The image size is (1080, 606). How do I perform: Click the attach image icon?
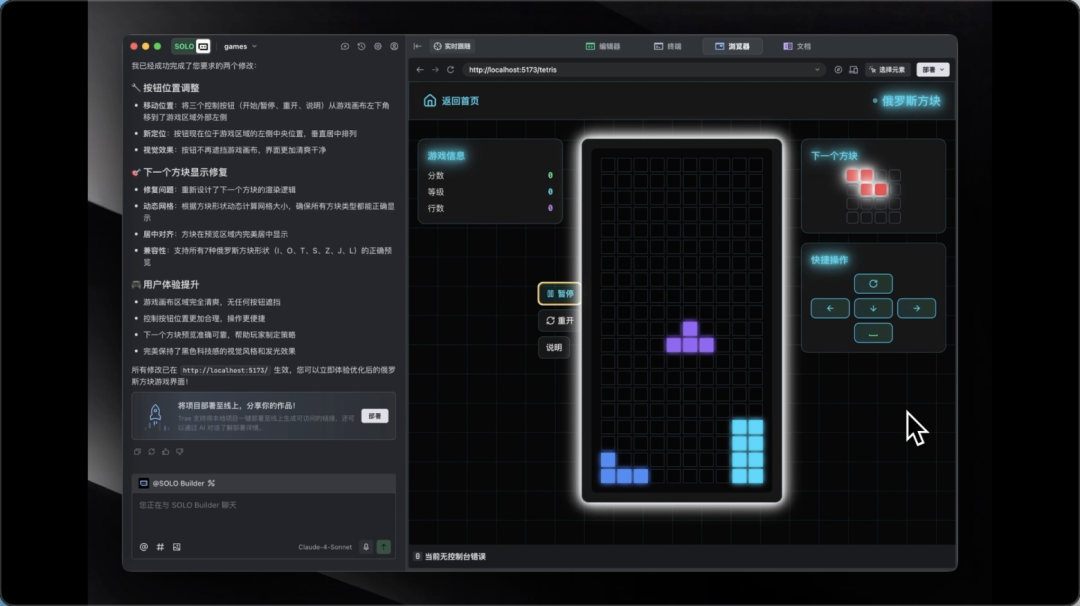pos(176,547)
